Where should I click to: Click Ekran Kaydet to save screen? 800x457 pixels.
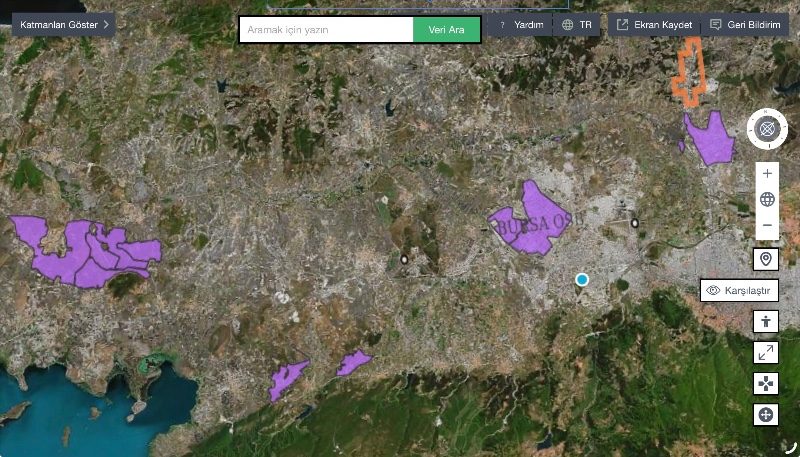pos(654,25)
